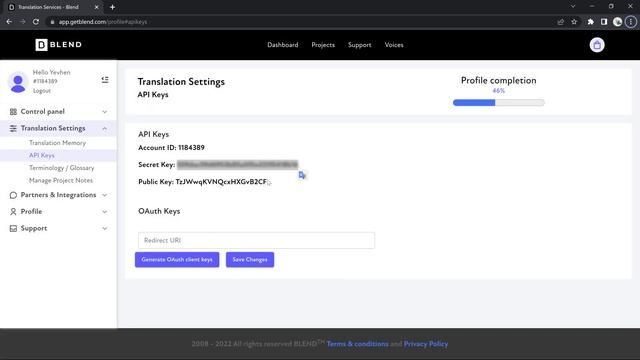Image resolution: width=640 pixels, height=360 pixels.
Task: Click the Partners & Integrations chat icon
Action: (x=13, y=195)
